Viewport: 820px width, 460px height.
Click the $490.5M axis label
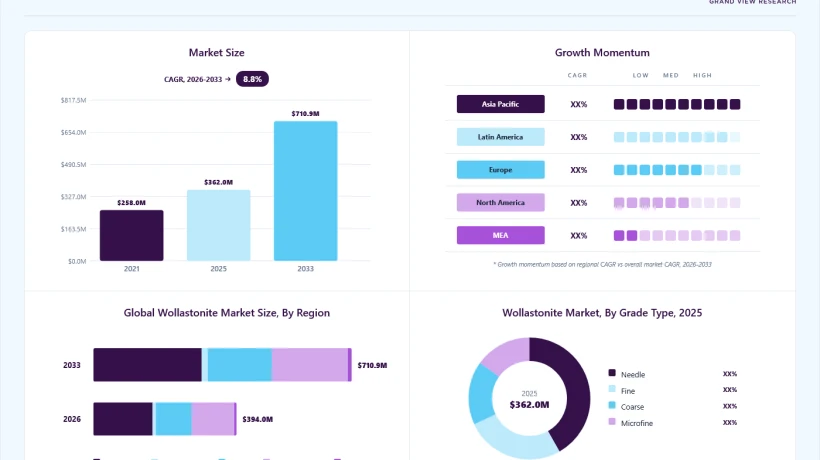click(73, 165)
